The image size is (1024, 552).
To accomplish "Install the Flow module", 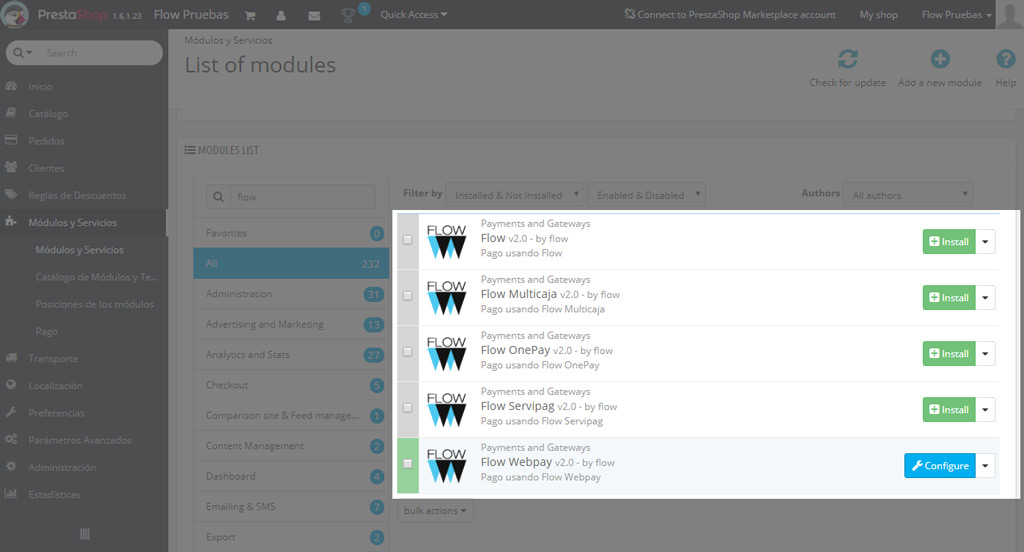I will 949,242.
